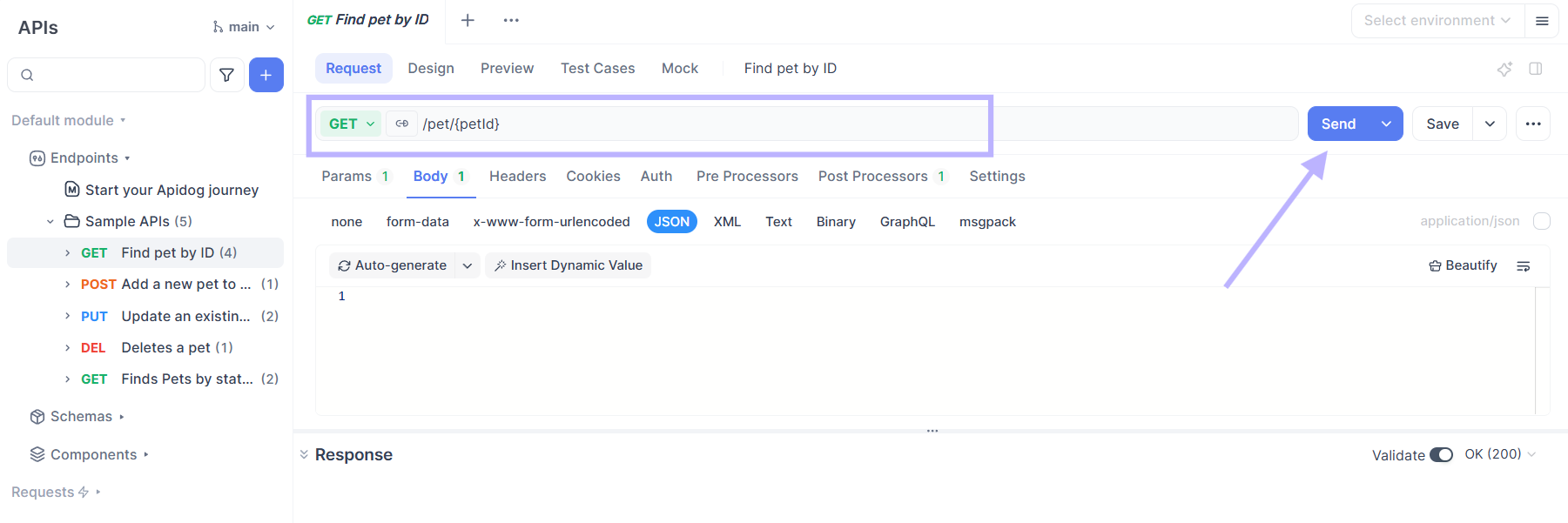
Task: Open new tab with plus icon
Action: [x=468, y=20]
